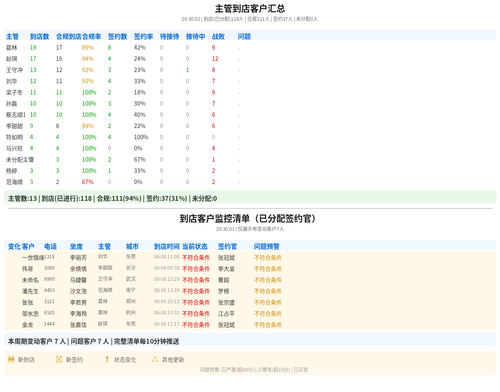The image size is (500, 392).
Task: Click the green summary bar starting 主管数:13
Action: click(x=250, y=198)
